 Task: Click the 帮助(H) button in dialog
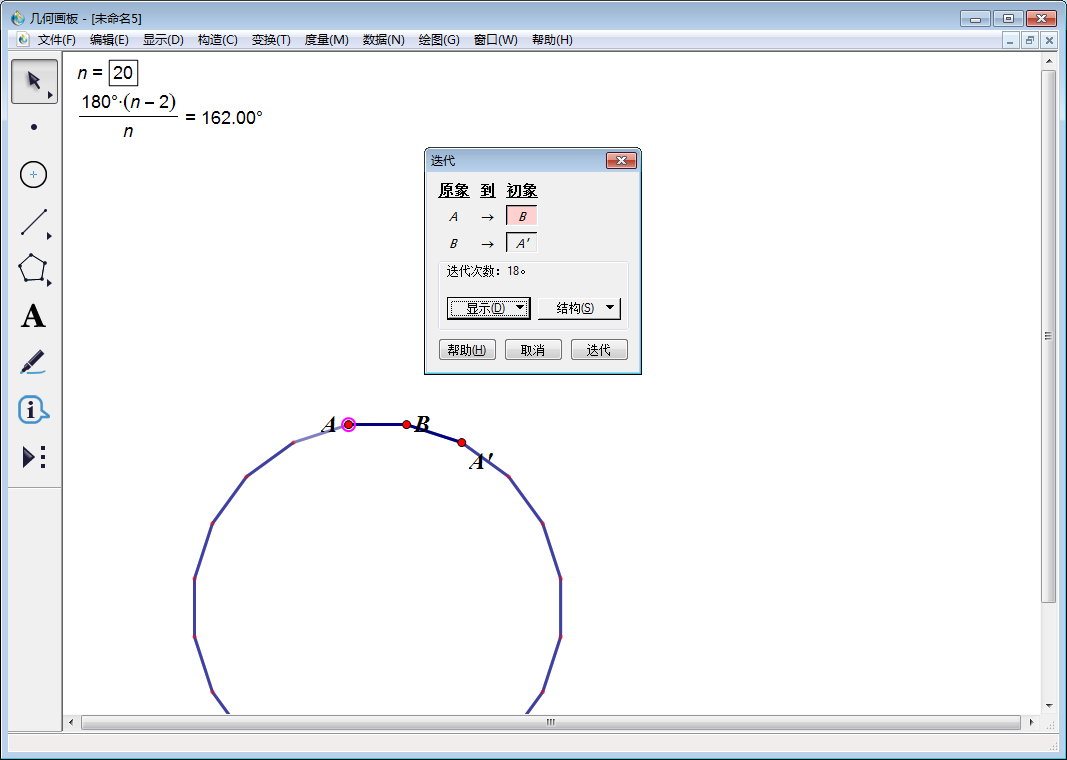466,349
